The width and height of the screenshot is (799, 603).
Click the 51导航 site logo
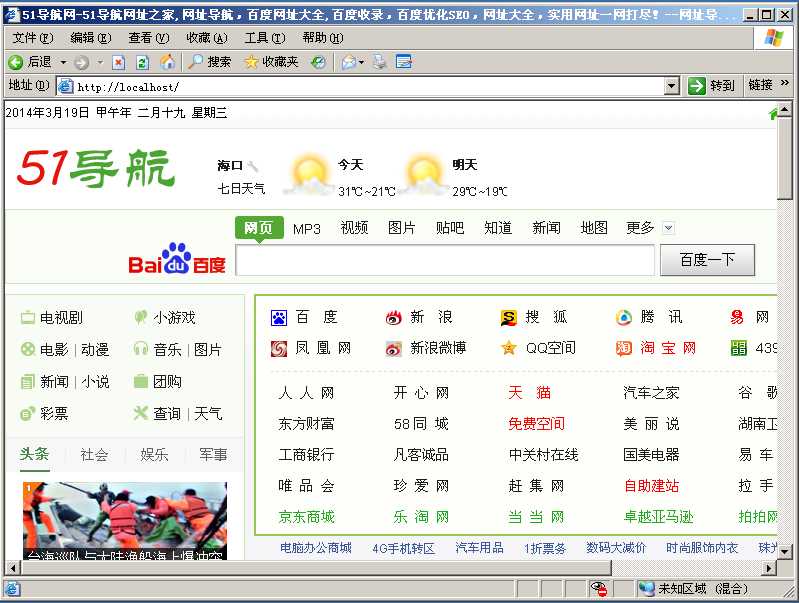(x=96, y=168)
